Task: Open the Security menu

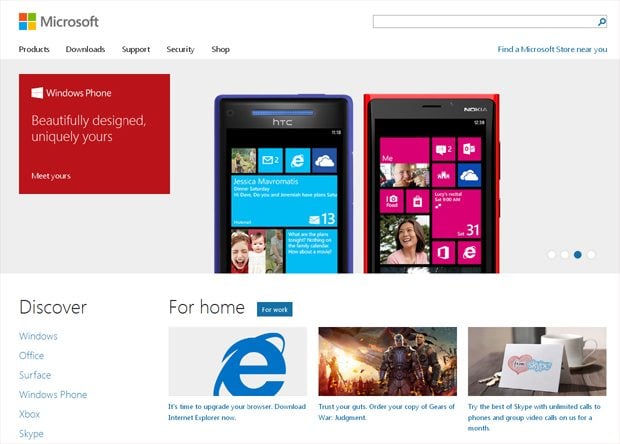Action: coord(180,49)
